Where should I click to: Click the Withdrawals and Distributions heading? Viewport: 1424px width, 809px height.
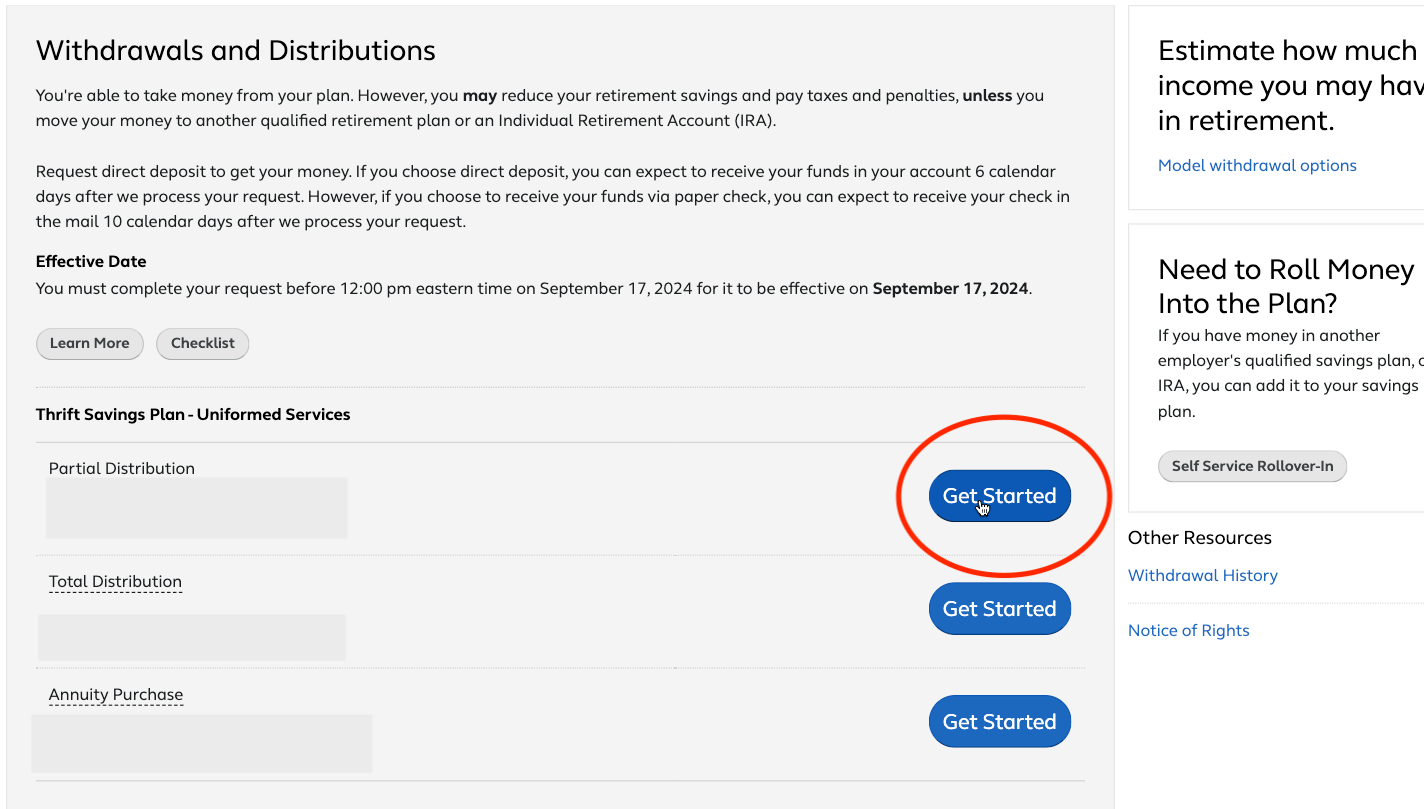(236, 51)
